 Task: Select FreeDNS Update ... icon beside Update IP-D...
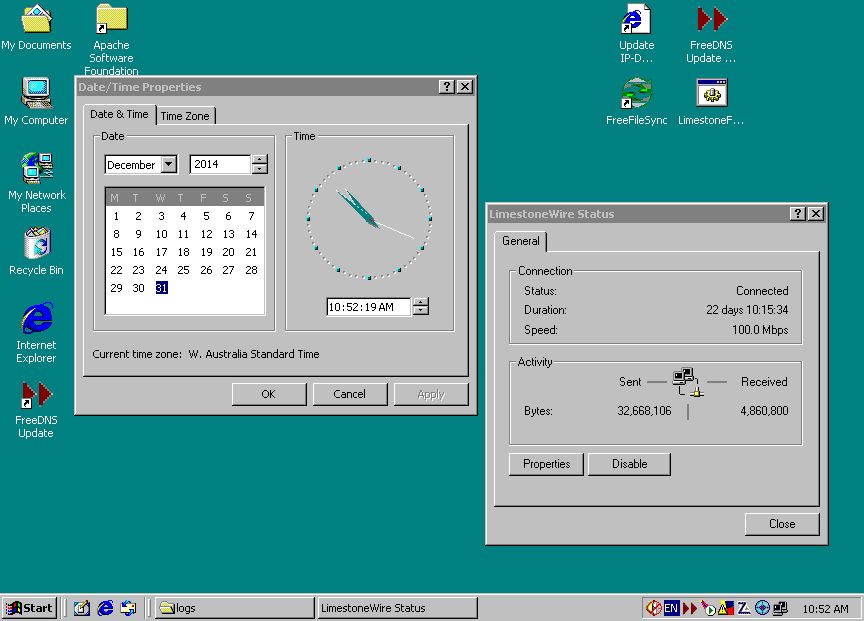711,33
